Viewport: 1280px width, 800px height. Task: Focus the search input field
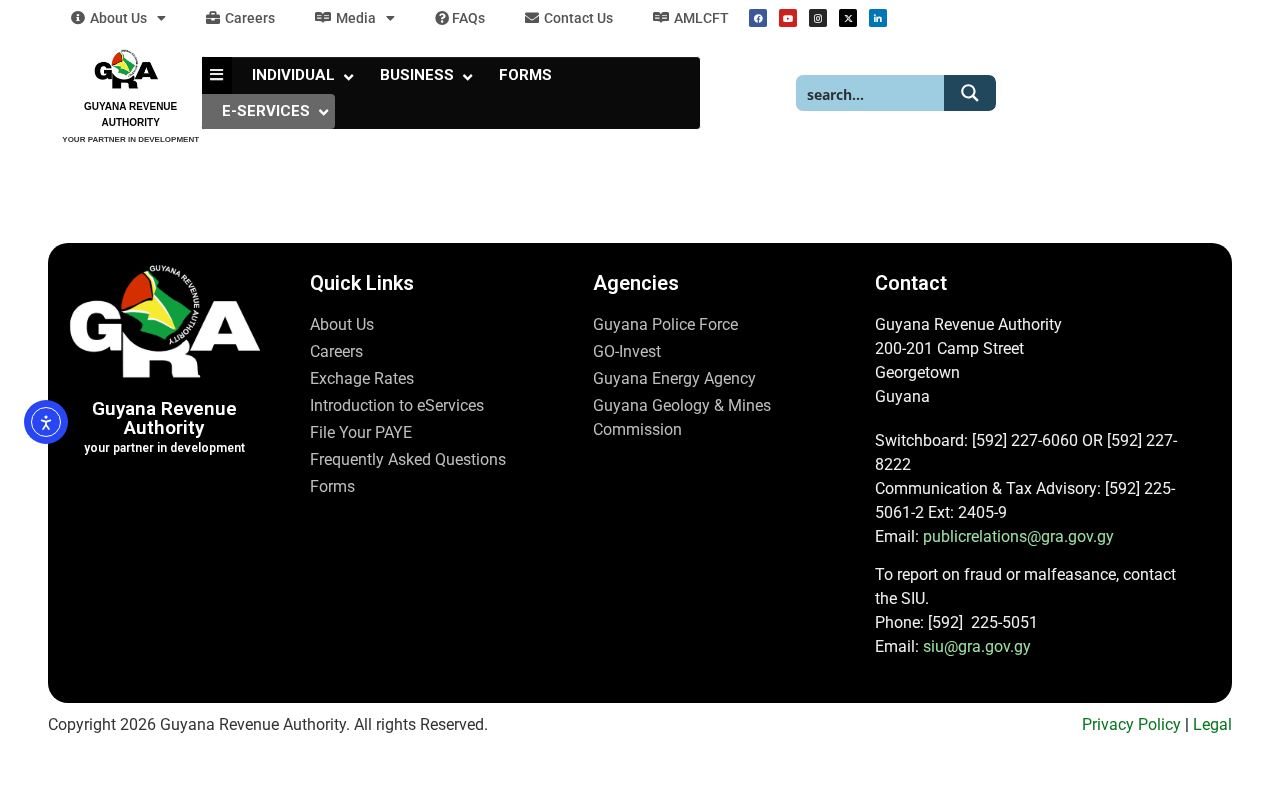870,93
